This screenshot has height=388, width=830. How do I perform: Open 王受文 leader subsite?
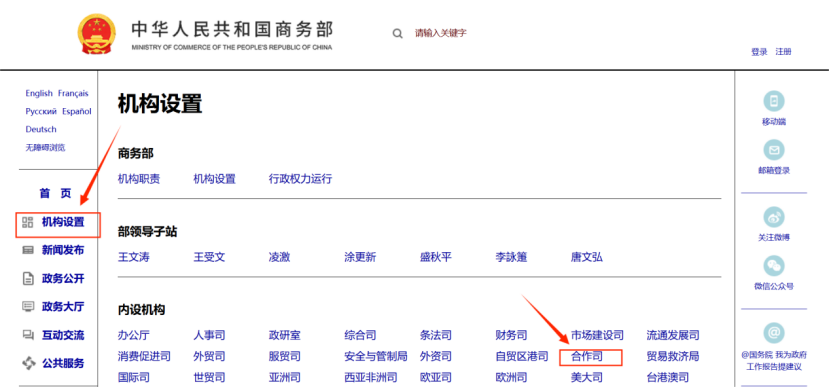[209, 257]
